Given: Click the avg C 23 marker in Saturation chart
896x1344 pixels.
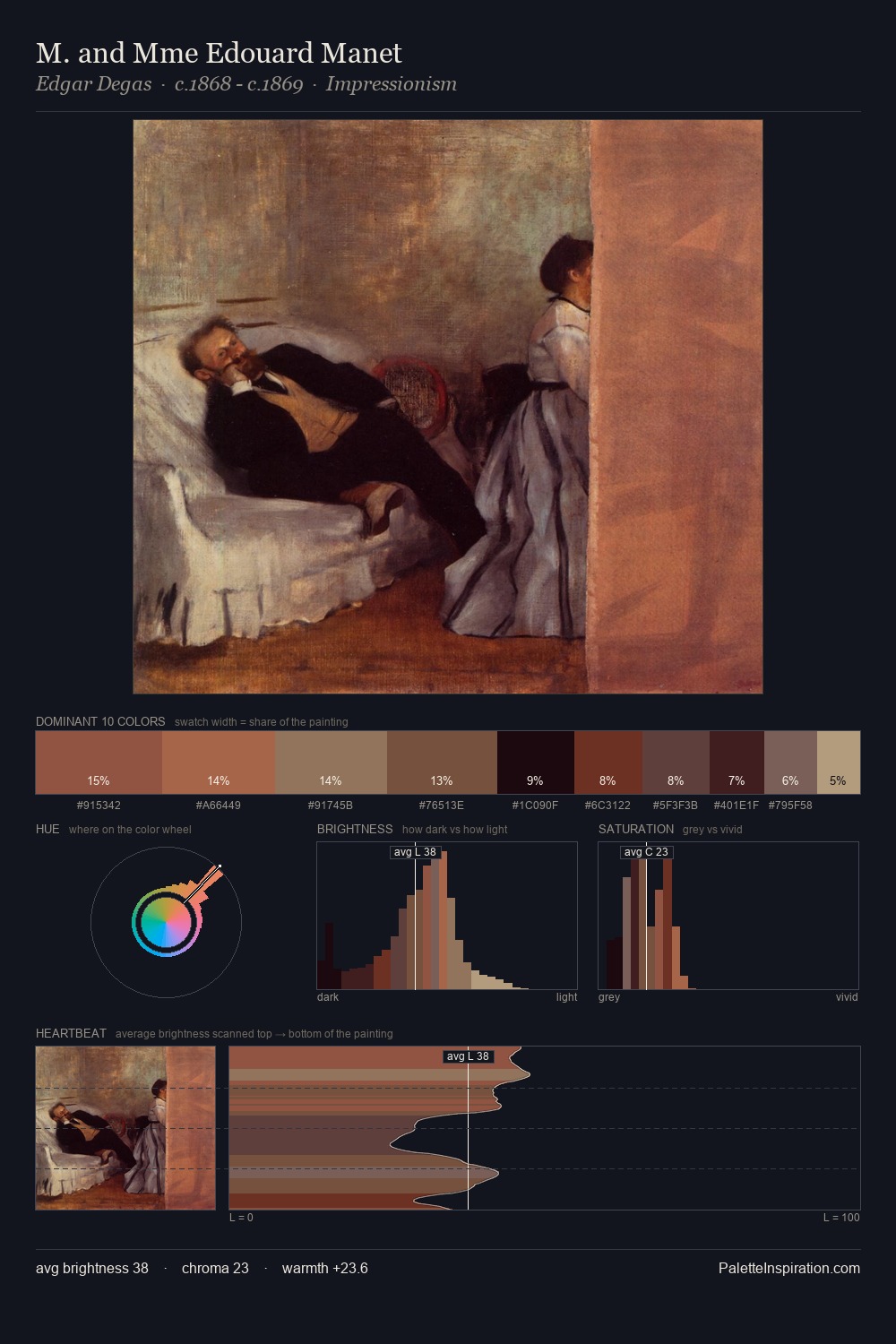Looking at the screenshot, I should point(646,852).
